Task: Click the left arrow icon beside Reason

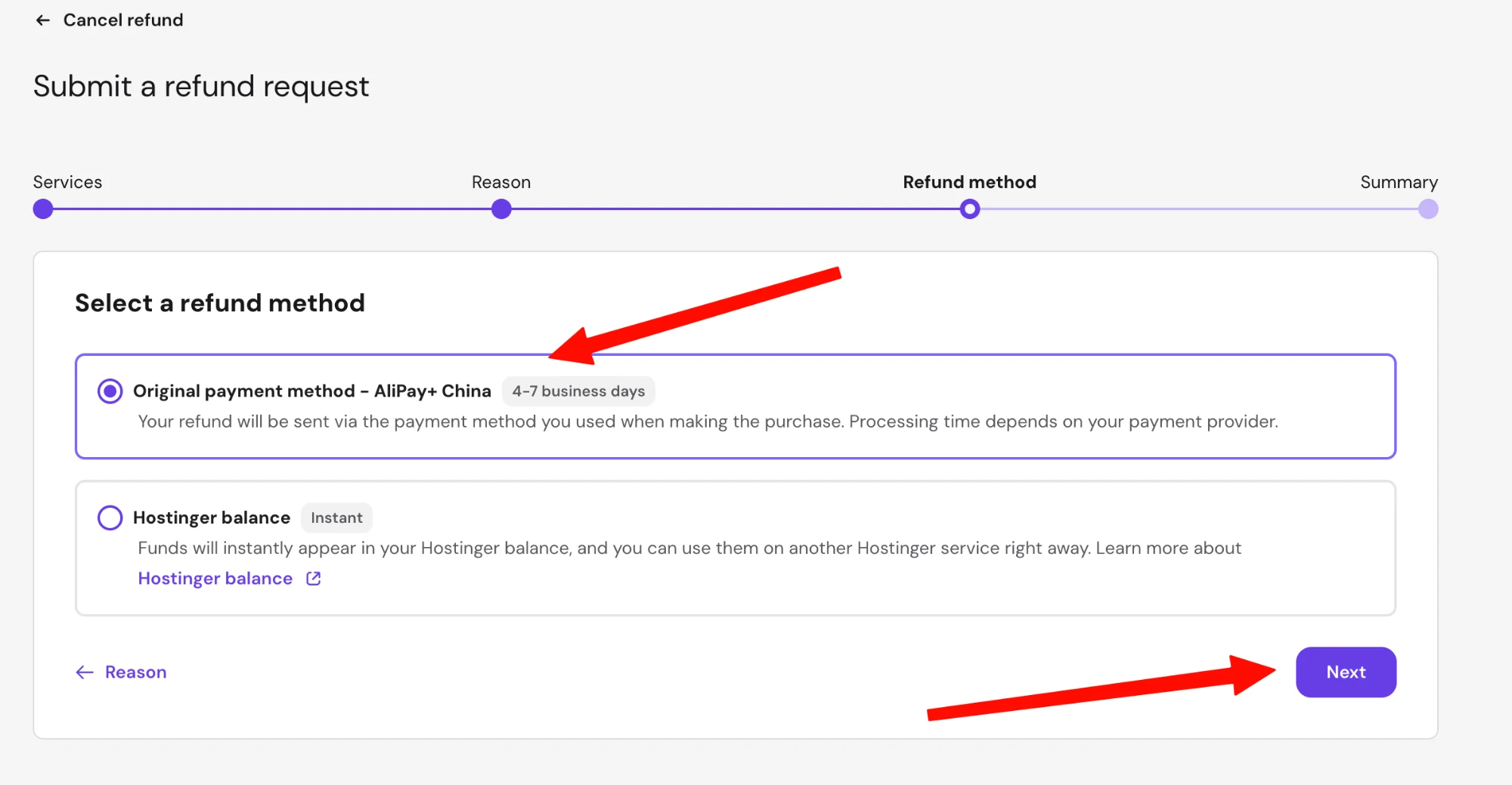Action: pyautogui.click(x=85, y=672)
